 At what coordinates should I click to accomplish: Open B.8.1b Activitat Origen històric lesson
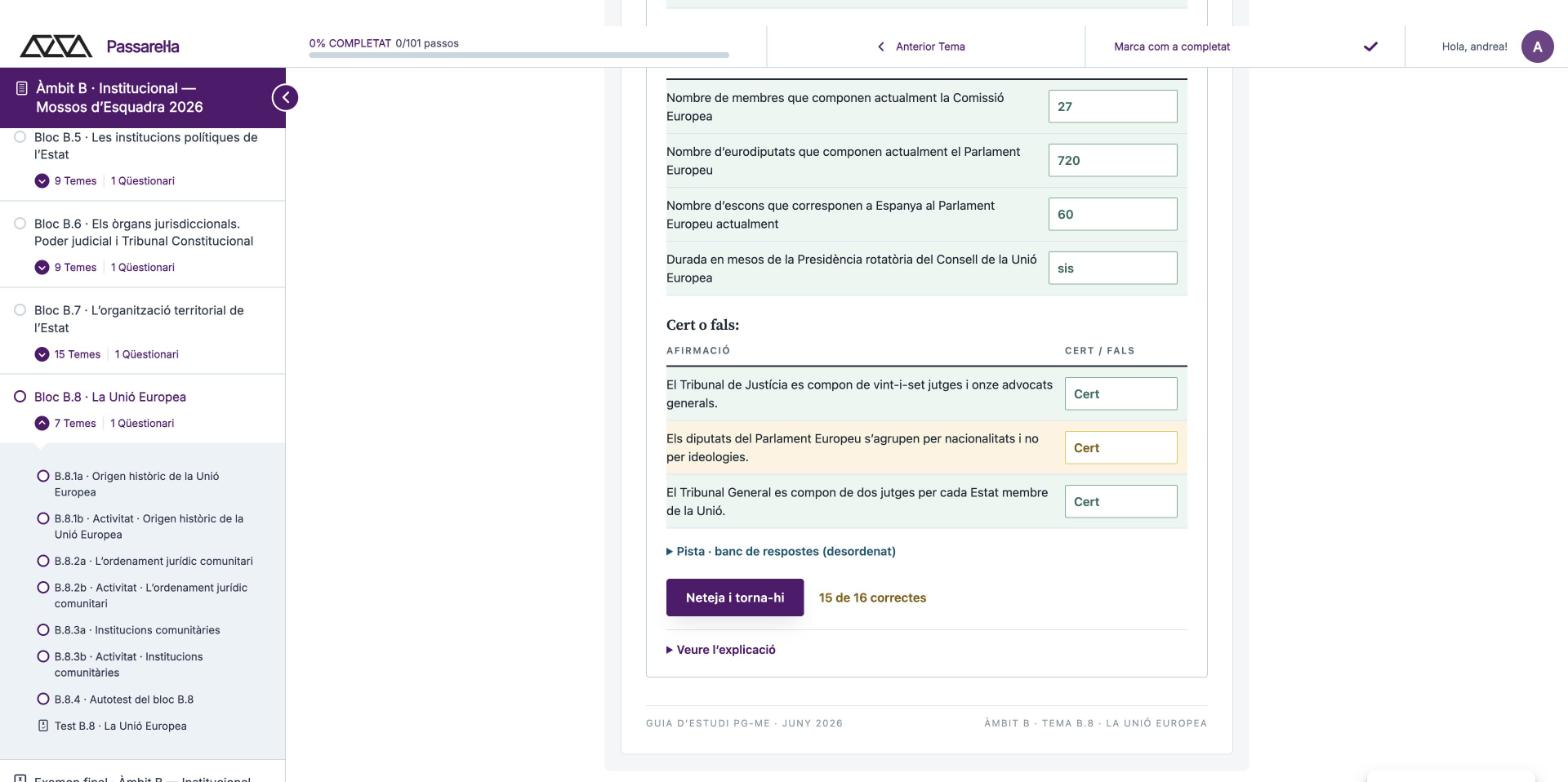point(149,526)
